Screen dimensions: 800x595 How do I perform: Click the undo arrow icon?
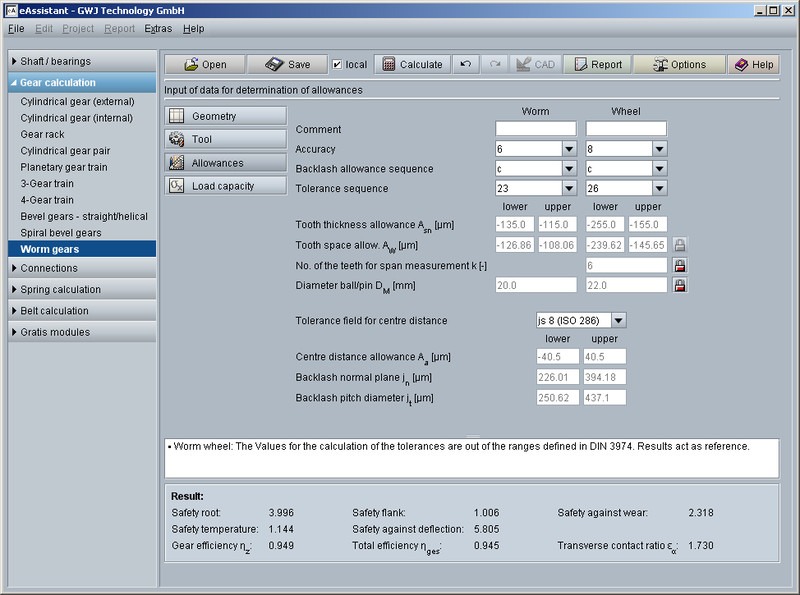tap(466, 64)
